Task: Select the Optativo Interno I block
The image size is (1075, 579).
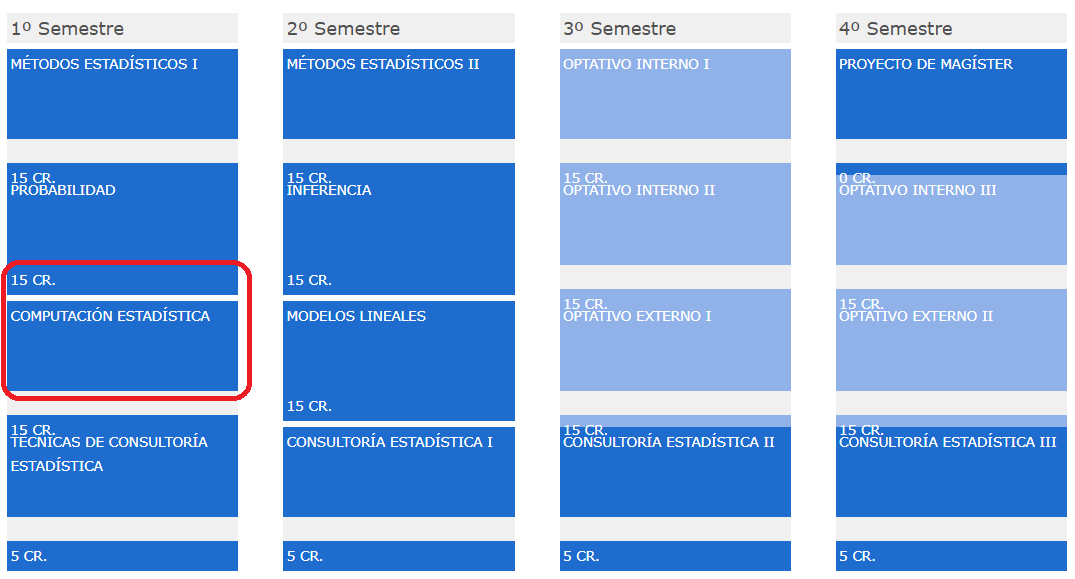Action: click(675, 94)
